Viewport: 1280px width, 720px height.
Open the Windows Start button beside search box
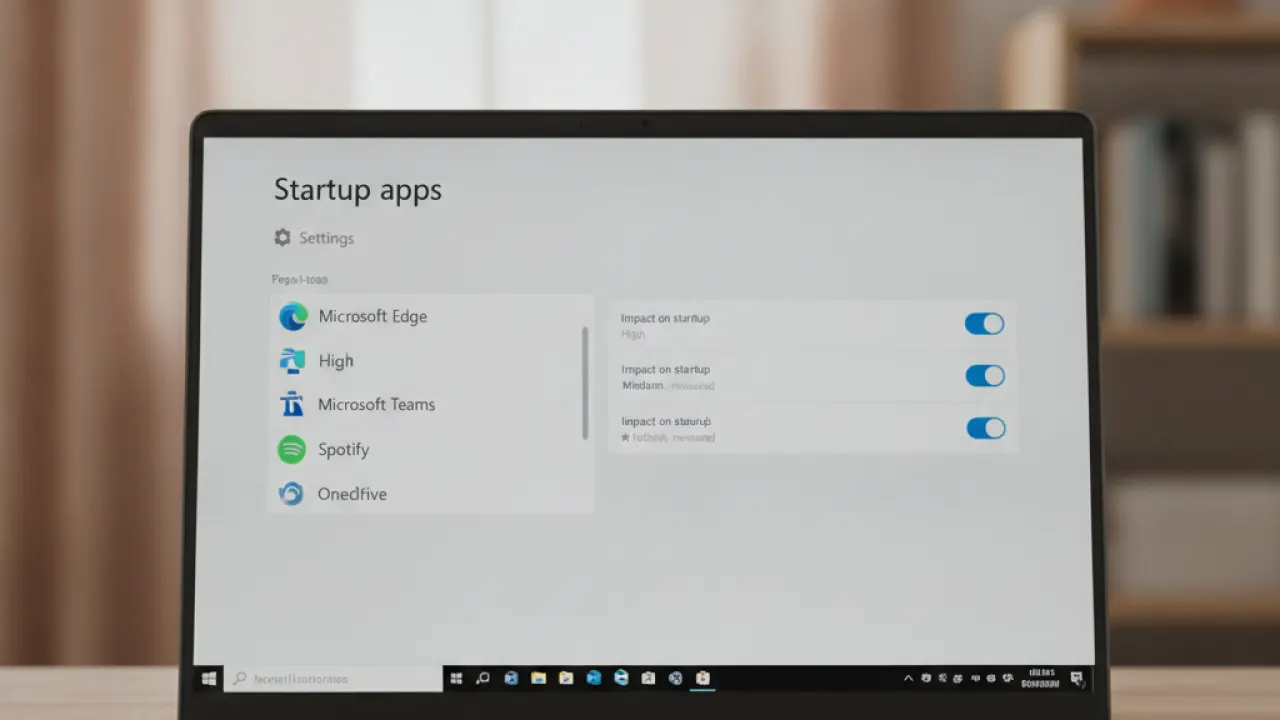tap(209, 679)
